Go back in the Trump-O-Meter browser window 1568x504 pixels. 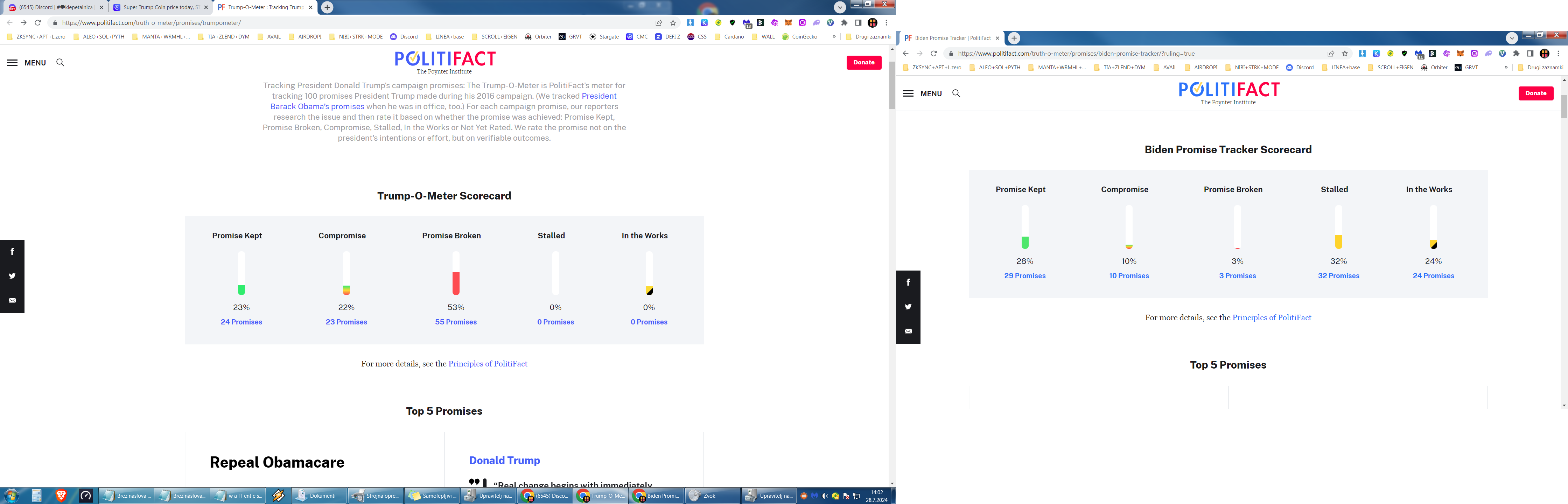9,22
